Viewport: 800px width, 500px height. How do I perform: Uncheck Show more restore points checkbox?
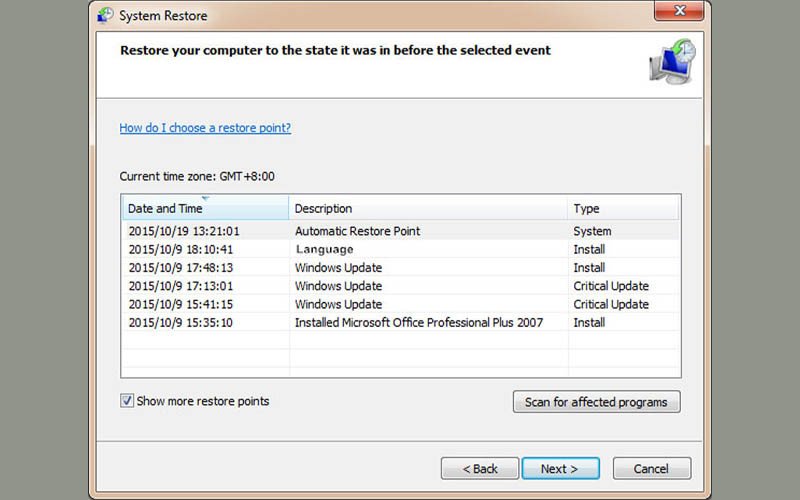coord(127,401)
